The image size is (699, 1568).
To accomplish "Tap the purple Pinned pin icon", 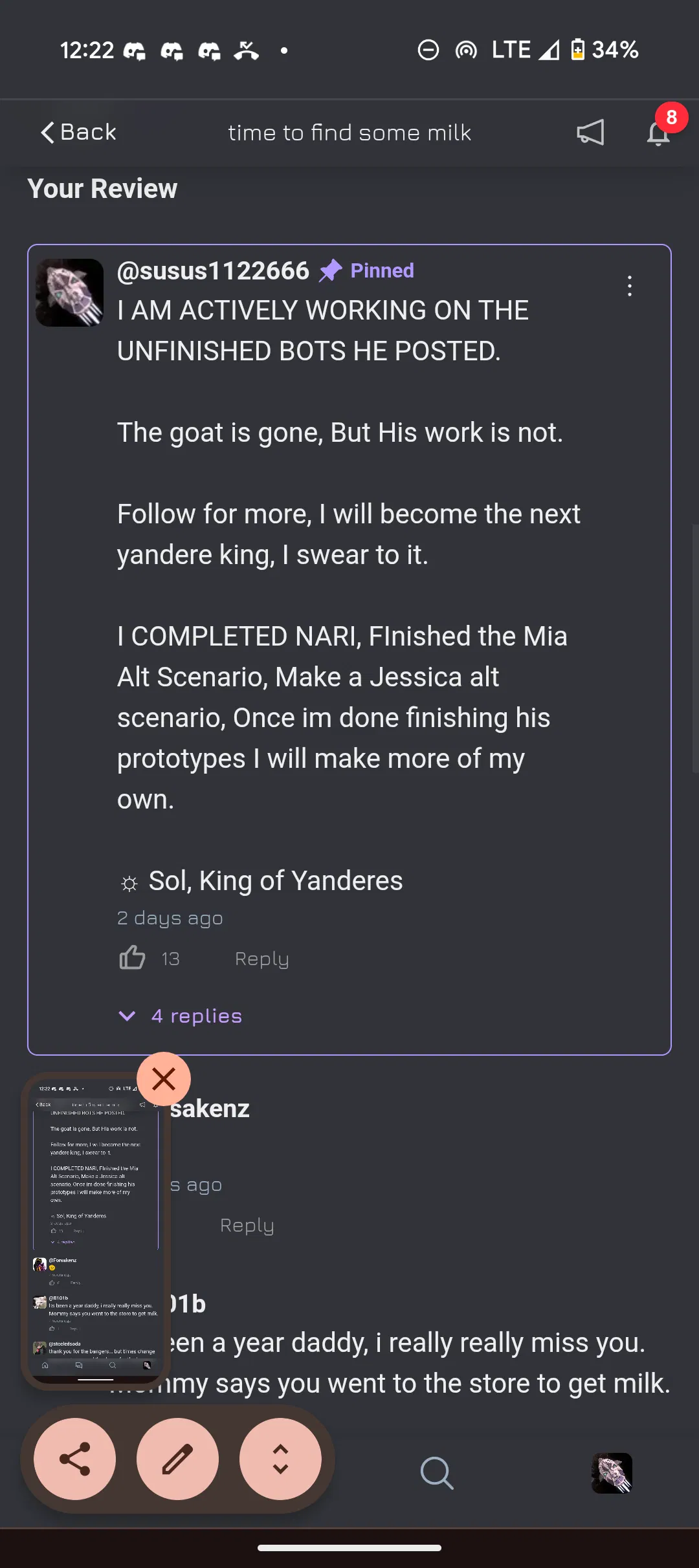I will click(331, 270).
